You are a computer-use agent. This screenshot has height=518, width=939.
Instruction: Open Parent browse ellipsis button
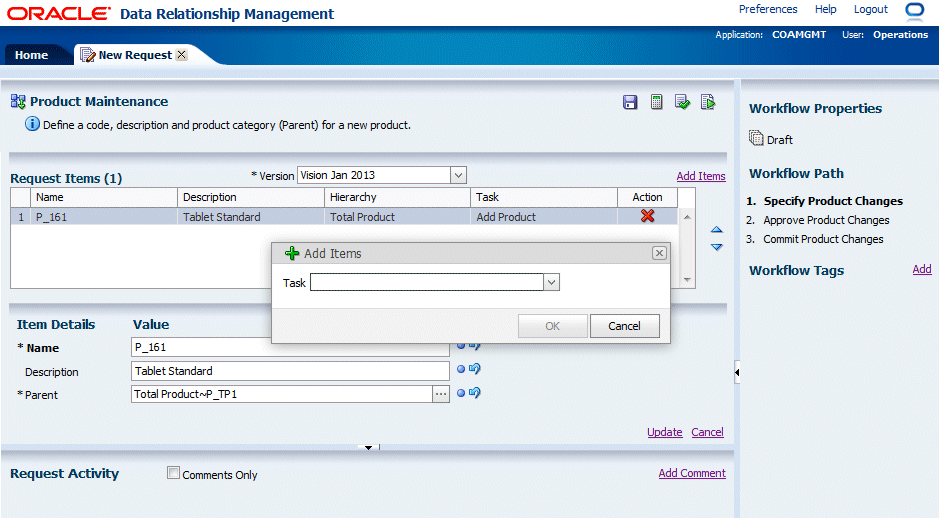pyautogui.click(x=440, y=394)
